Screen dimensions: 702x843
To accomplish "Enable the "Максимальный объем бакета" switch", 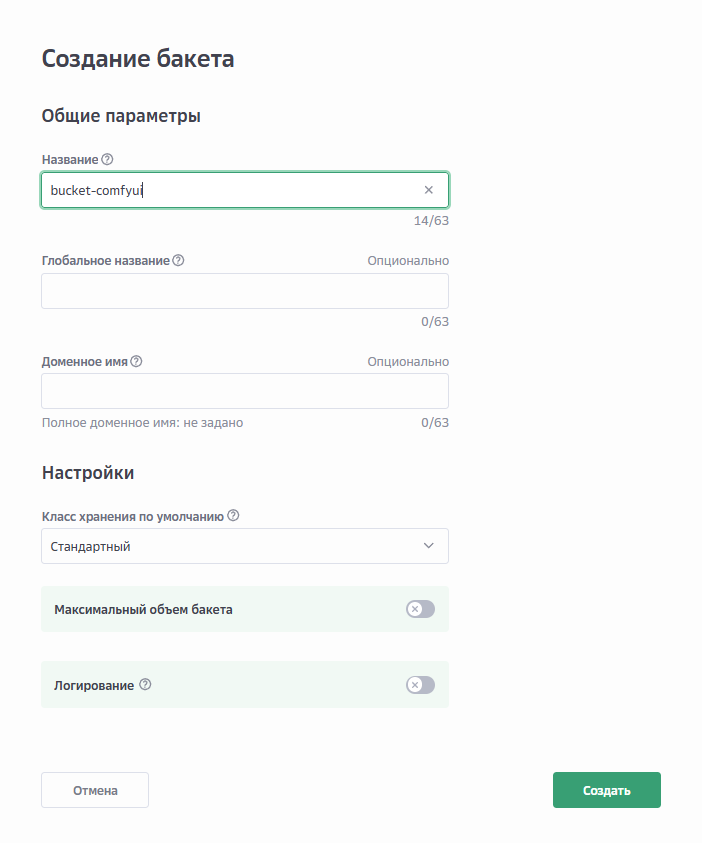I will coord(420,609).
